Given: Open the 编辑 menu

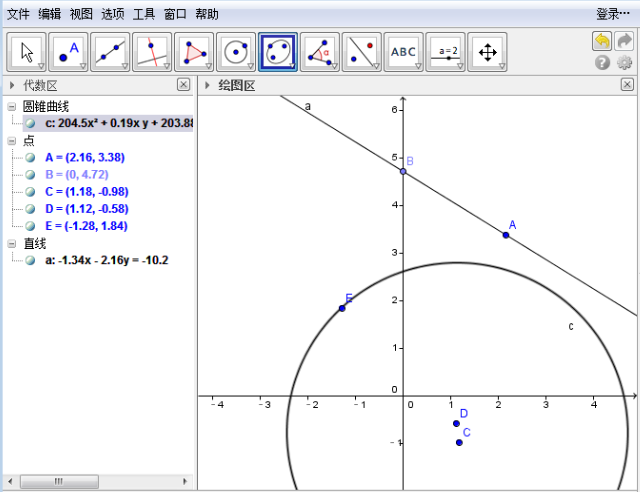Looking at the screenshot, I should click(50, 14).
